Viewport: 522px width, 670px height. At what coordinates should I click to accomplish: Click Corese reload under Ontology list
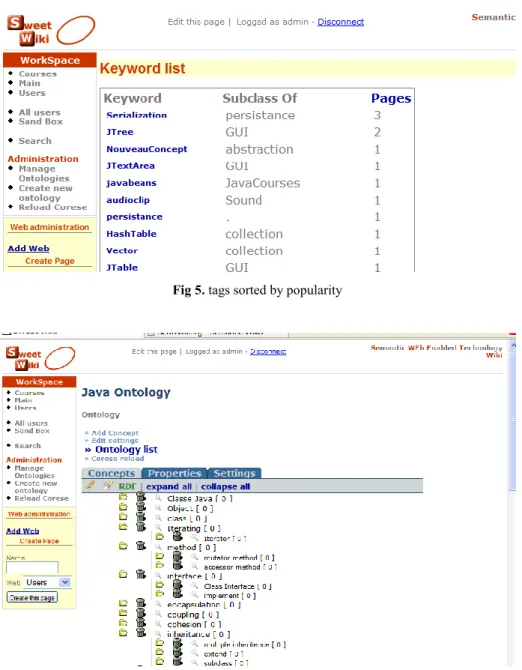117,458
